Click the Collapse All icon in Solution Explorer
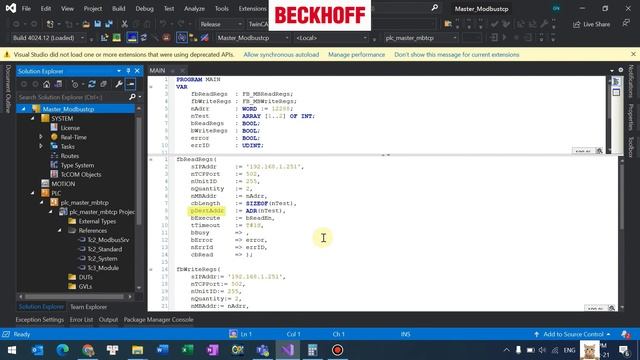 click(104, 84)
